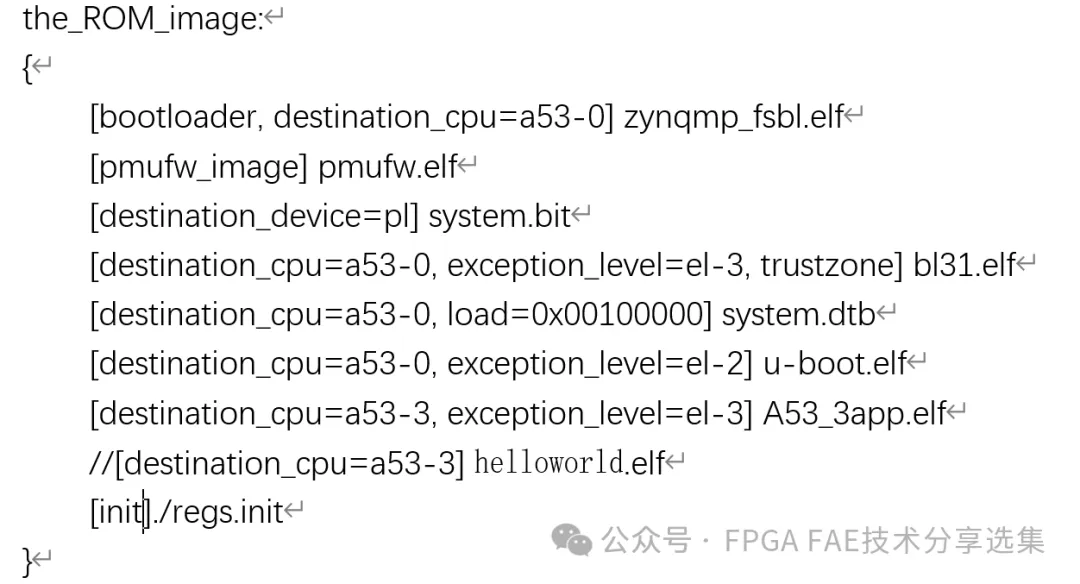Click the ./regs.init path text
The width and height of the screenshot is (1080, 584).
tap(219, 512)
